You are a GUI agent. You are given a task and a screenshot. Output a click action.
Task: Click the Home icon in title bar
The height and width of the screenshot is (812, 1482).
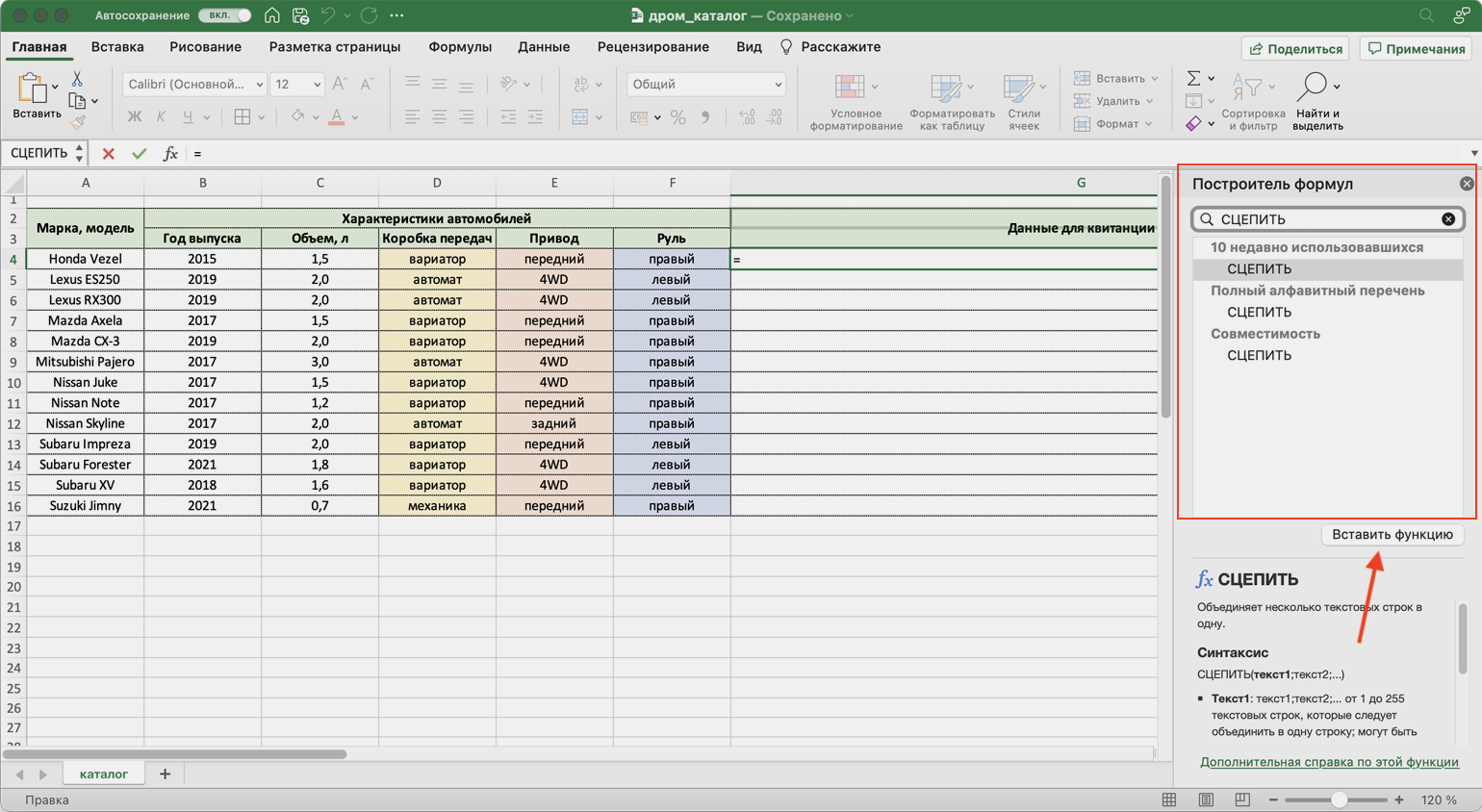272,15
